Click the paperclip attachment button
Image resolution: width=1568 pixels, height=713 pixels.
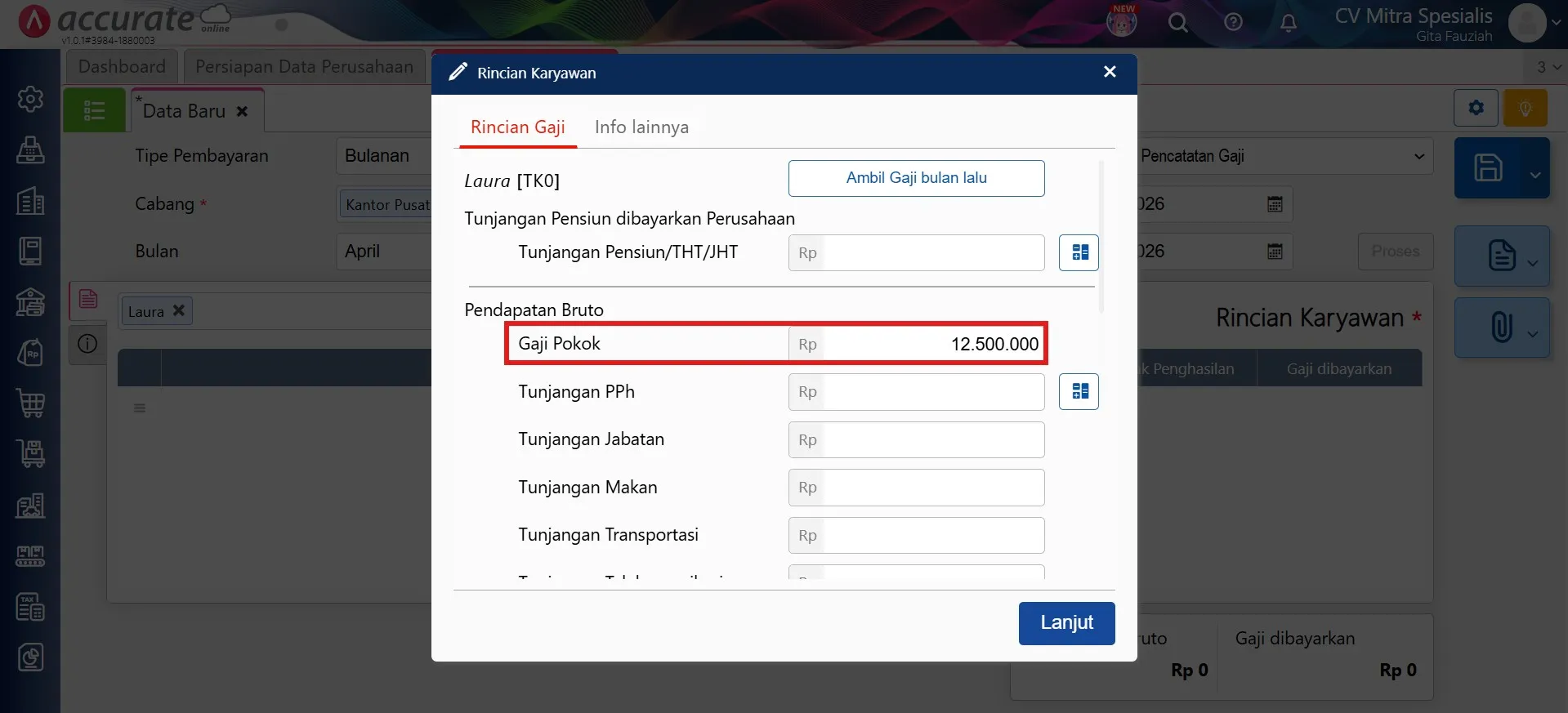[1501, 327]
